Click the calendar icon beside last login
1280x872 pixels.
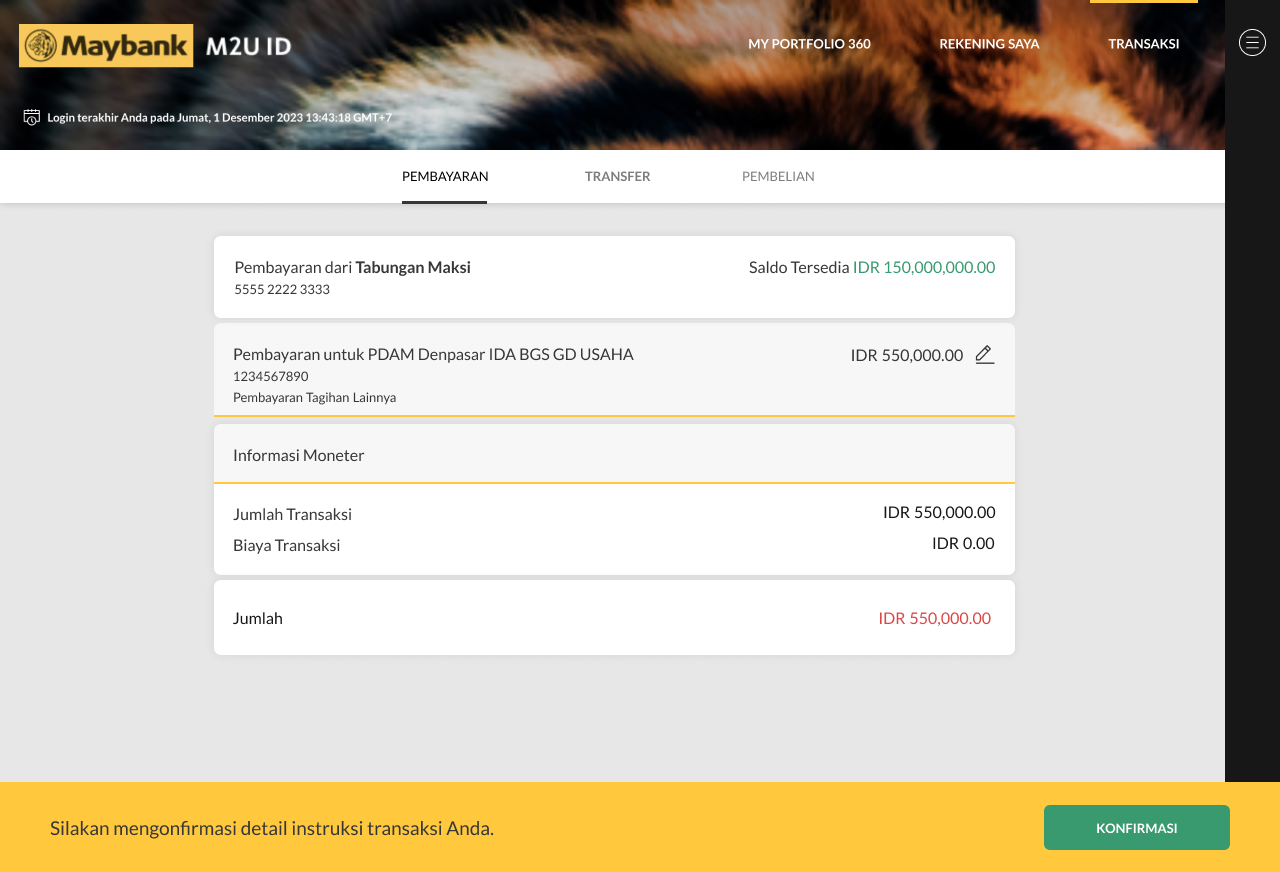[x=32, y=117]
